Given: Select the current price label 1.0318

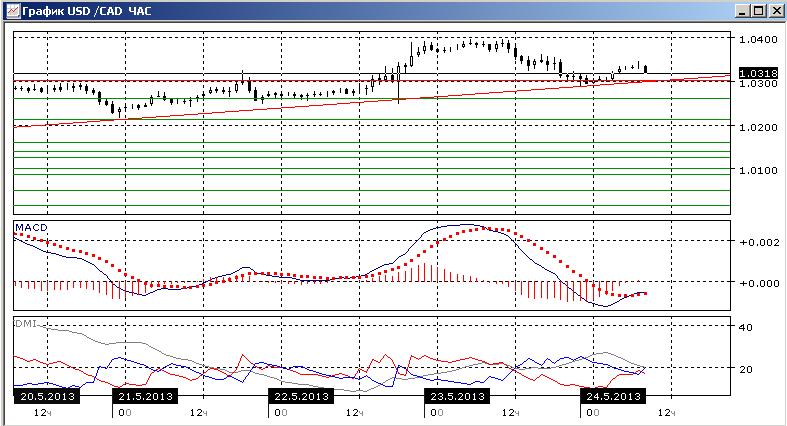Looking at the screenshot, I should click(x=758, y=73).
